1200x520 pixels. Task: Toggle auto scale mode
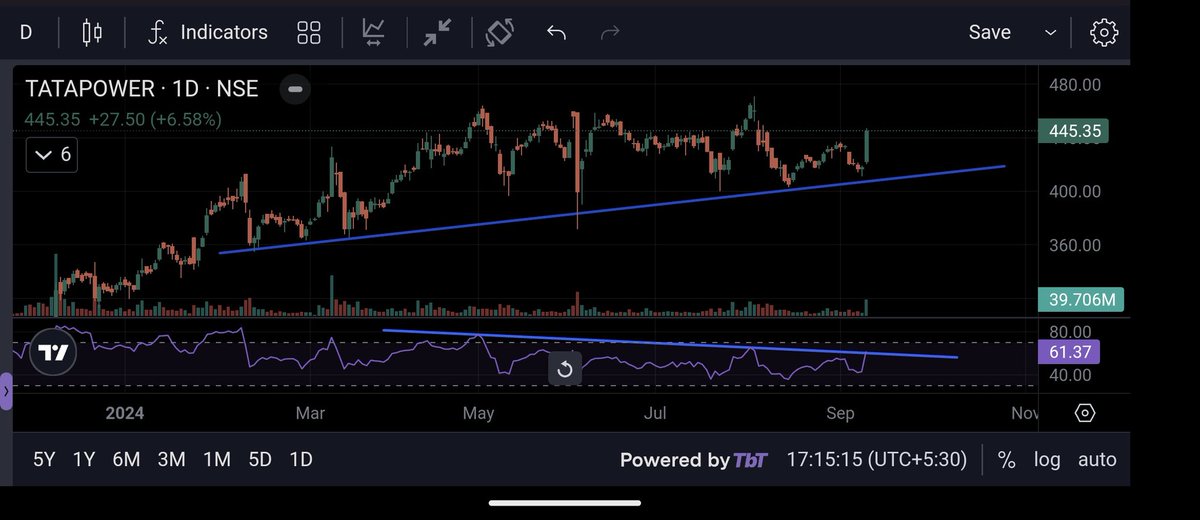click(1097, 460)
